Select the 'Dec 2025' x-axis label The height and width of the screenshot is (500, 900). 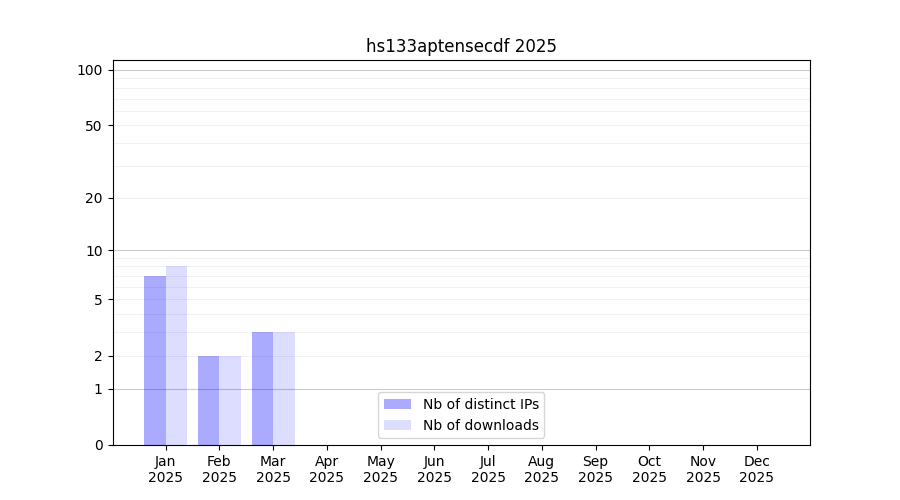coord(756,469)
